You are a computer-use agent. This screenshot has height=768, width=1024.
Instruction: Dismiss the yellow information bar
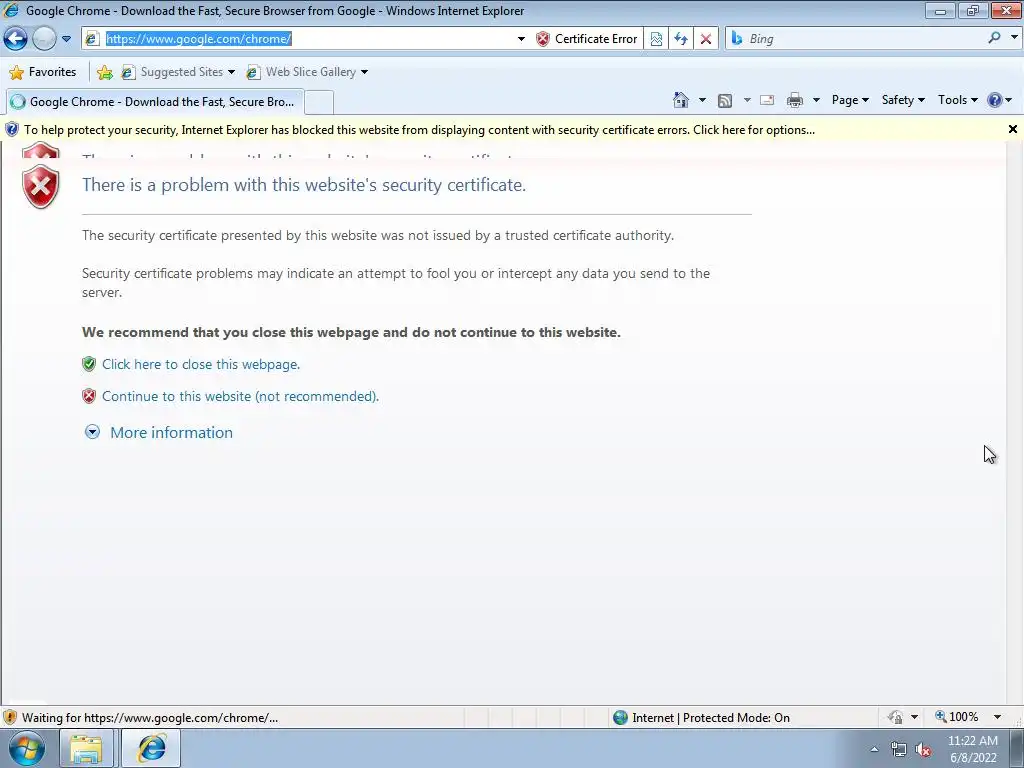click(1013, 129)
